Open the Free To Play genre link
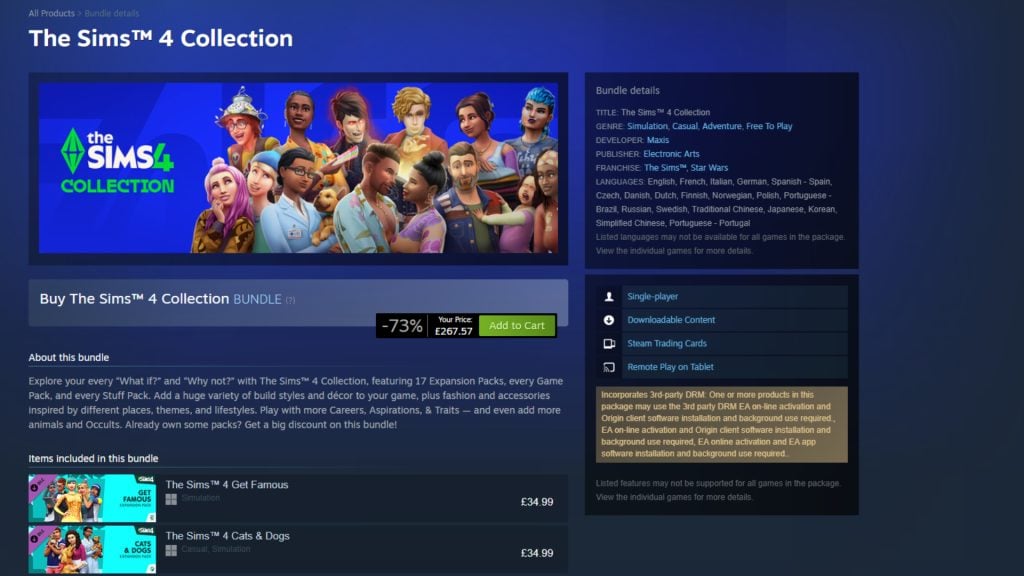 coord(769,126)
